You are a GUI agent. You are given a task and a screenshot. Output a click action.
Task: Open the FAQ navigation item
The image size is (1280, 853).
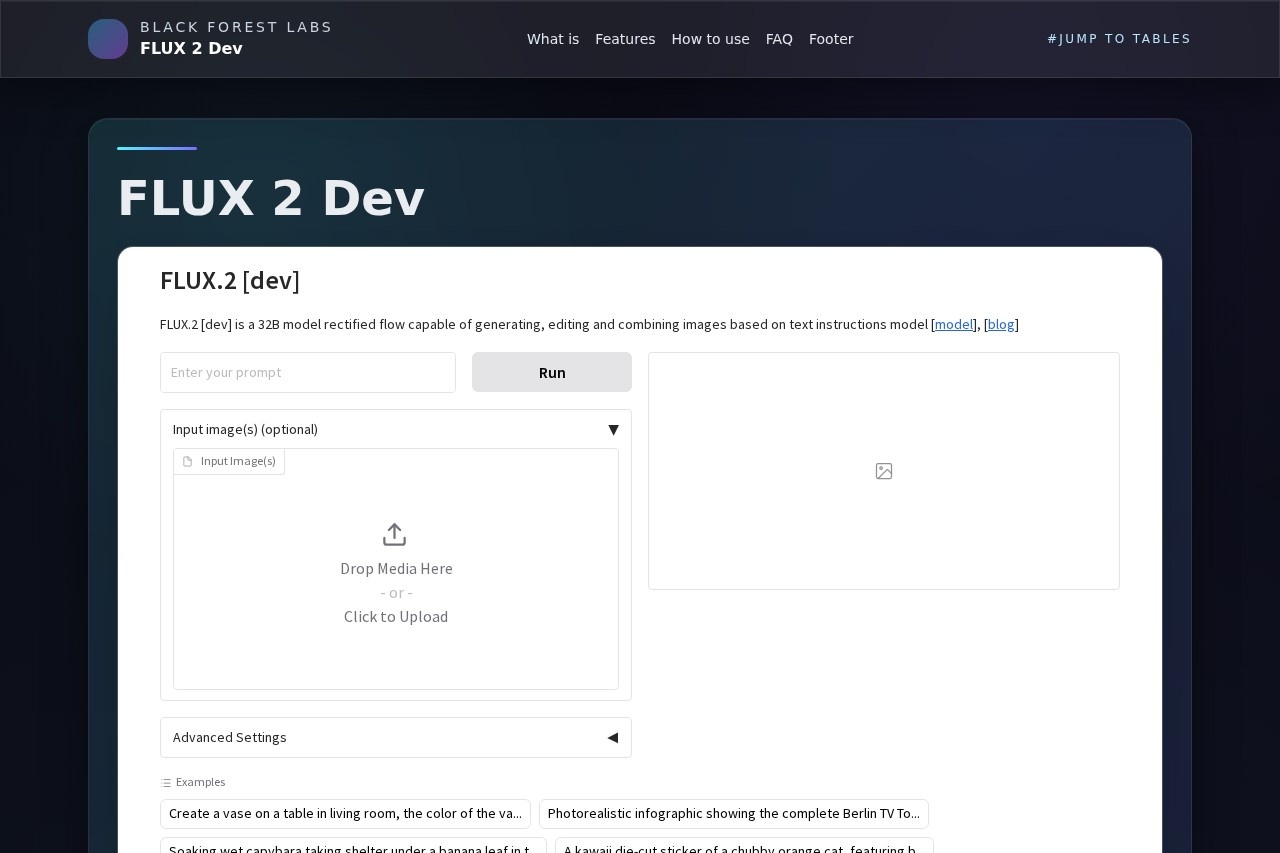779,39
